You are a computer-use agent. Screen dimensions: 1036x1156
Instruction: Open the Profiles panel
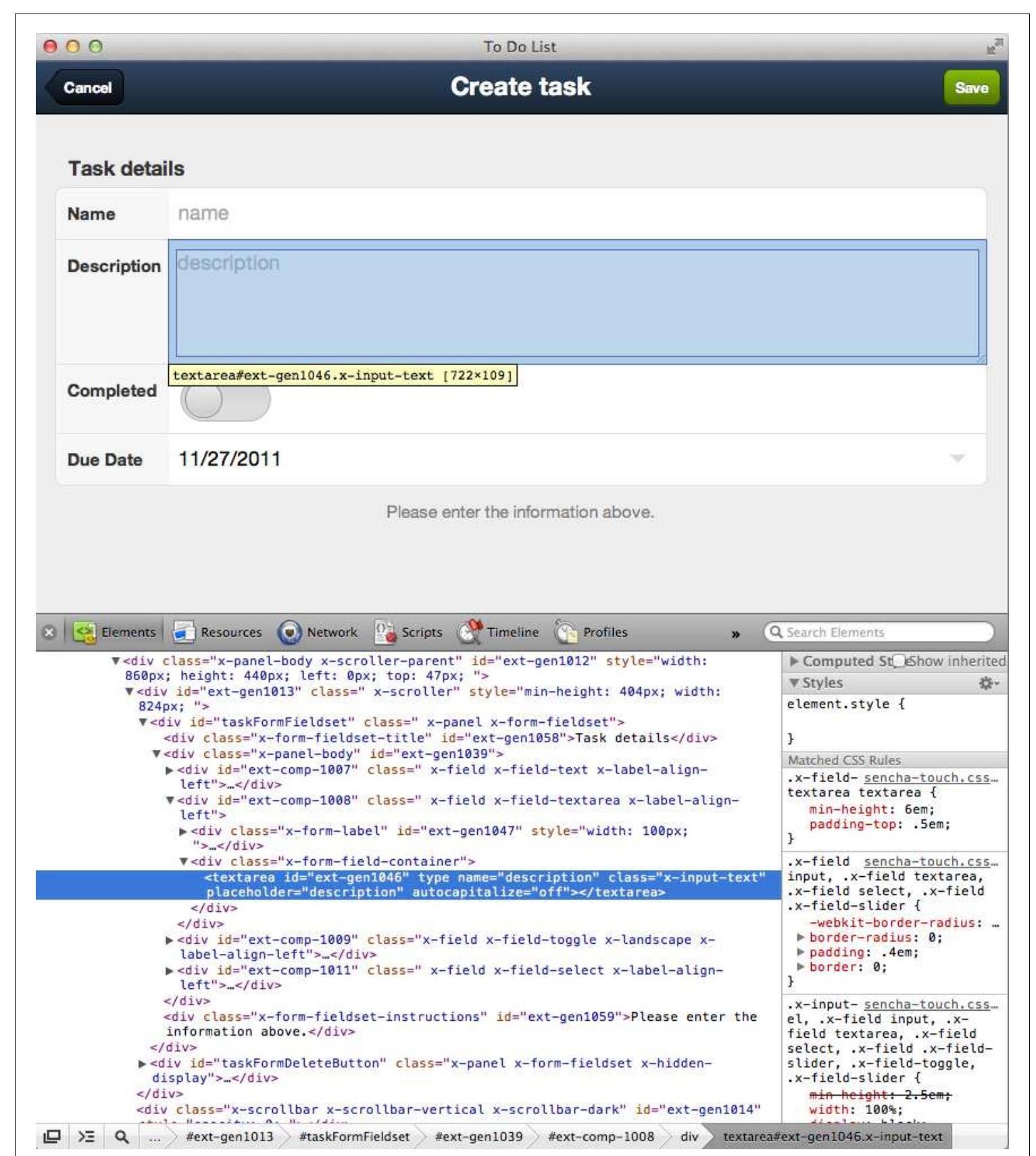click(591, 632)
